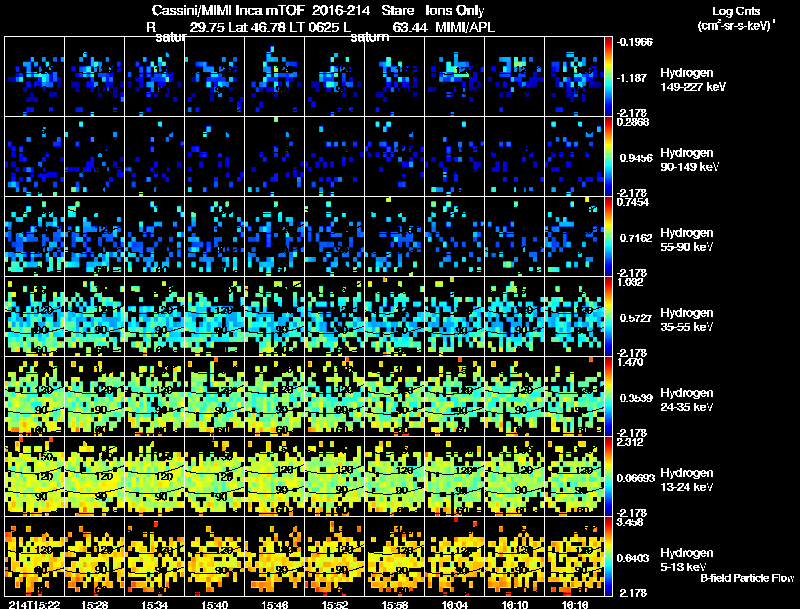Click the color scale beside Hydrogen 5-13 keV
The height and width of the screenshot is (609, 800).
pyautogui.click(x=608, y=556)
